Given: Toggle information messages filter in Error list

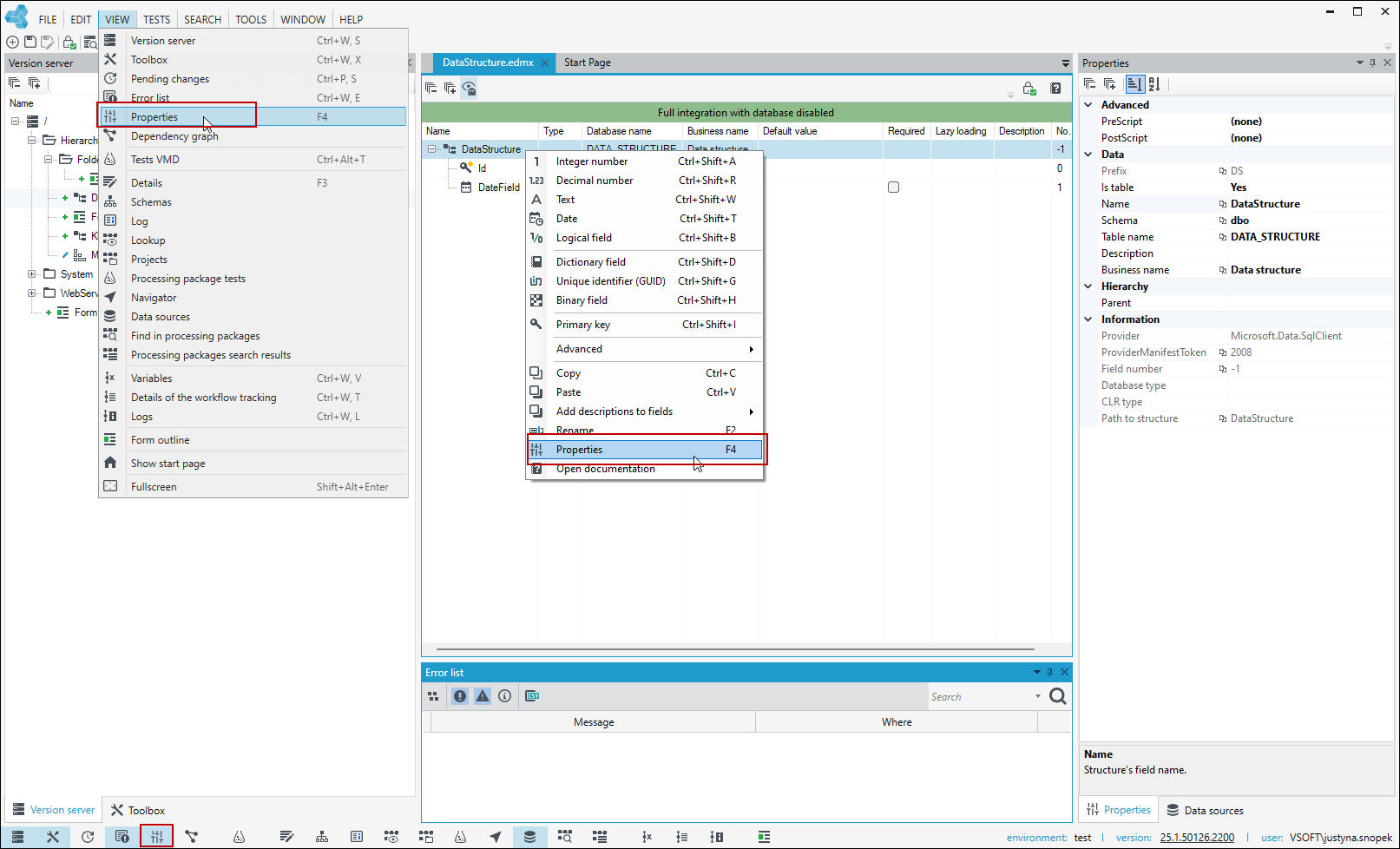Looking at the screenshot, I should (505, 696).
